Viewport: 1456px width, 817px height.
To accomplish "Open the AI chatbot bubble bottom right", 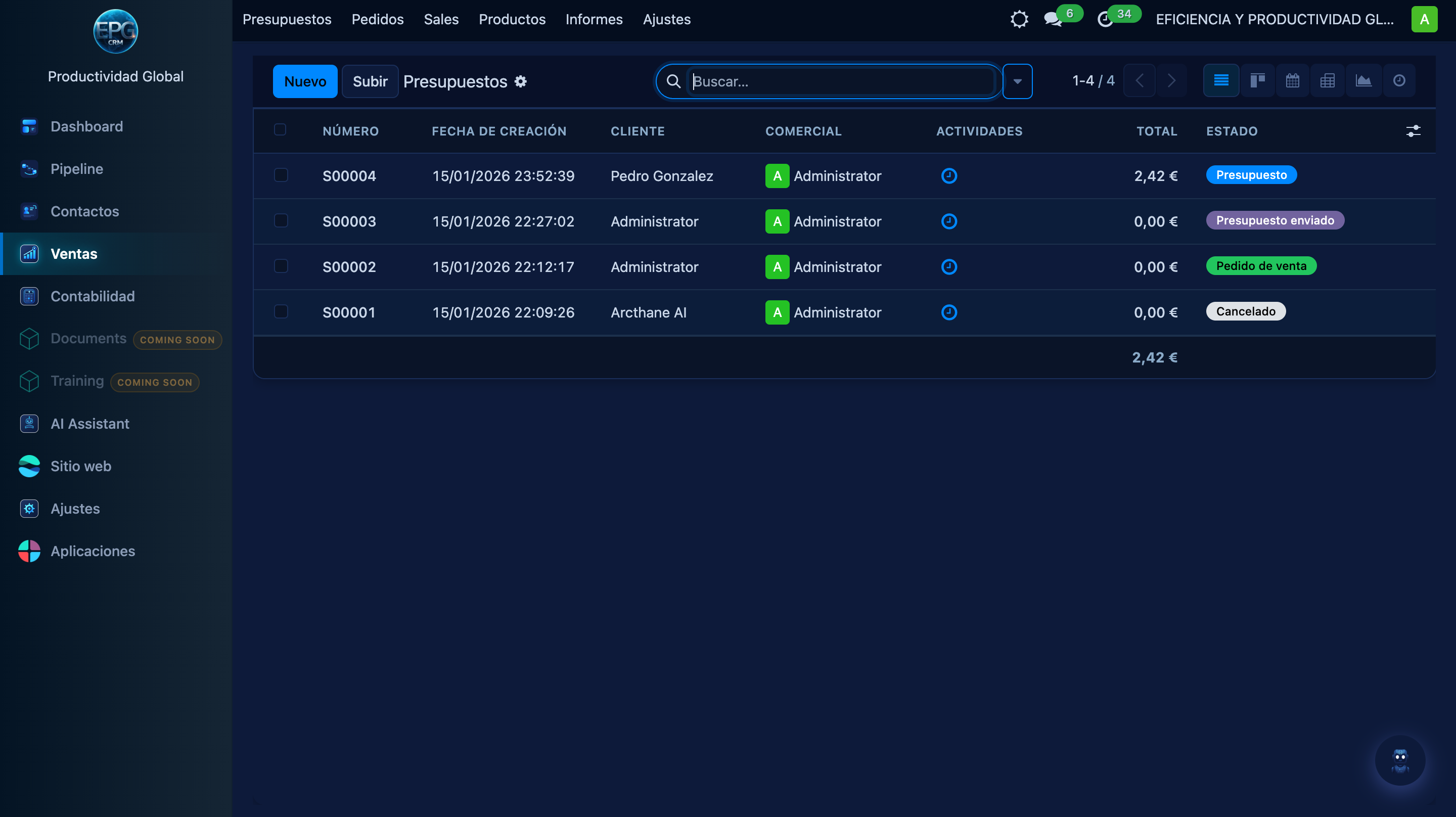I will pyautogui.click(x=1400, y=760).
